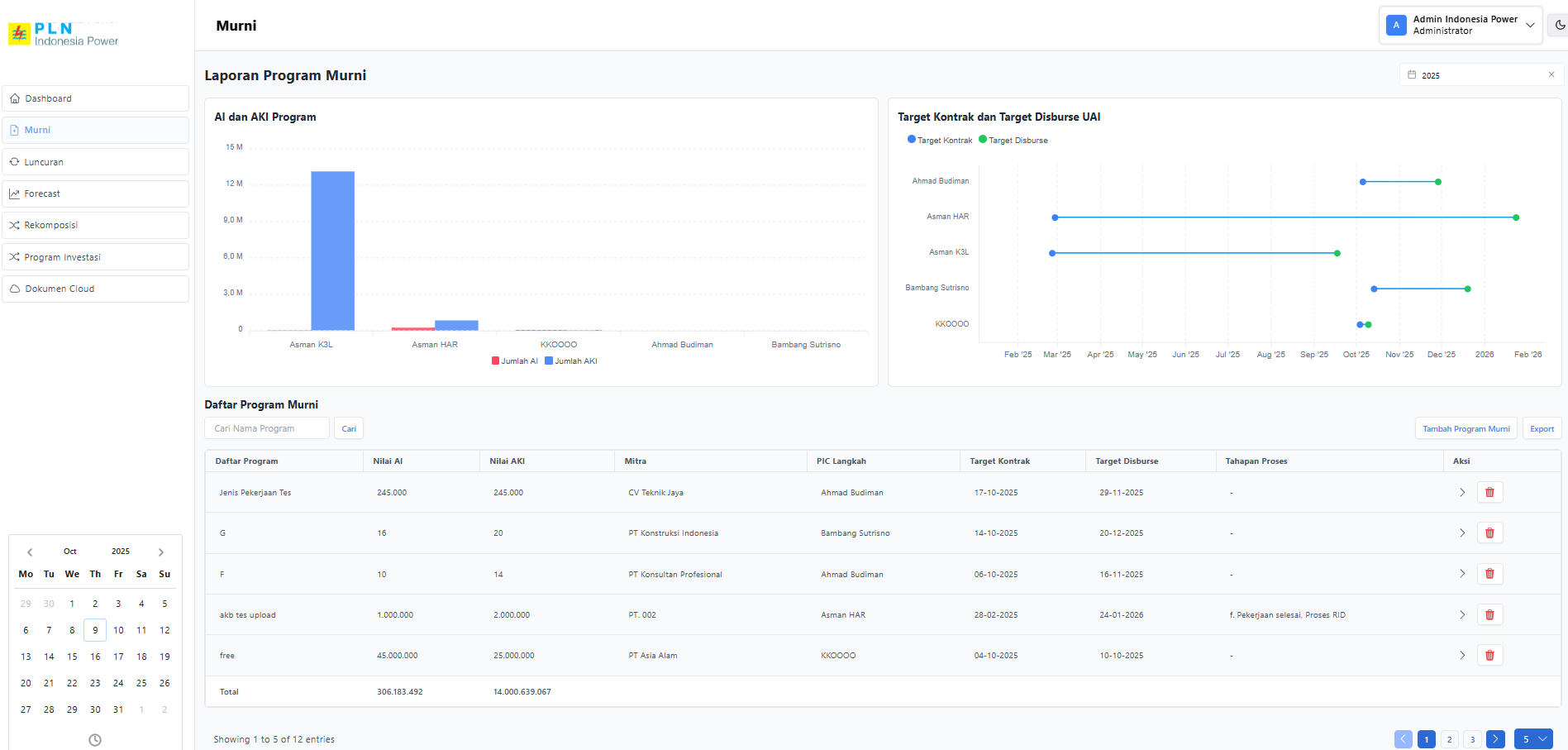
Task: Open page size dropdown showing 5
Action: (1533, 739)
